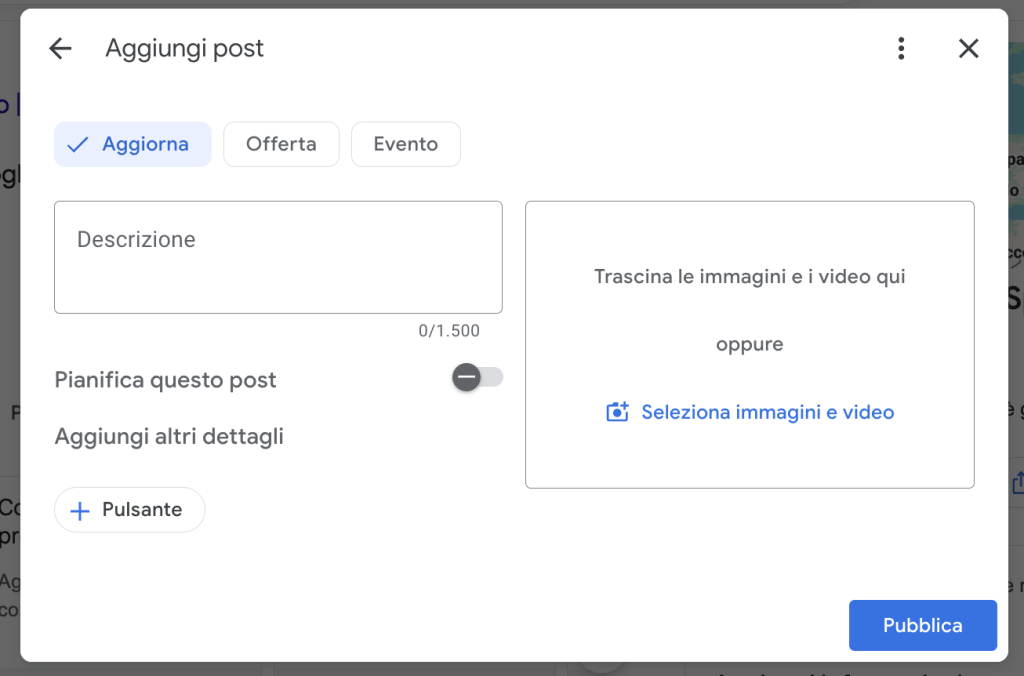Click the Trascina le immagini text
The height and width of the screenshot is (676, 1024).
[x=750, y=276]
